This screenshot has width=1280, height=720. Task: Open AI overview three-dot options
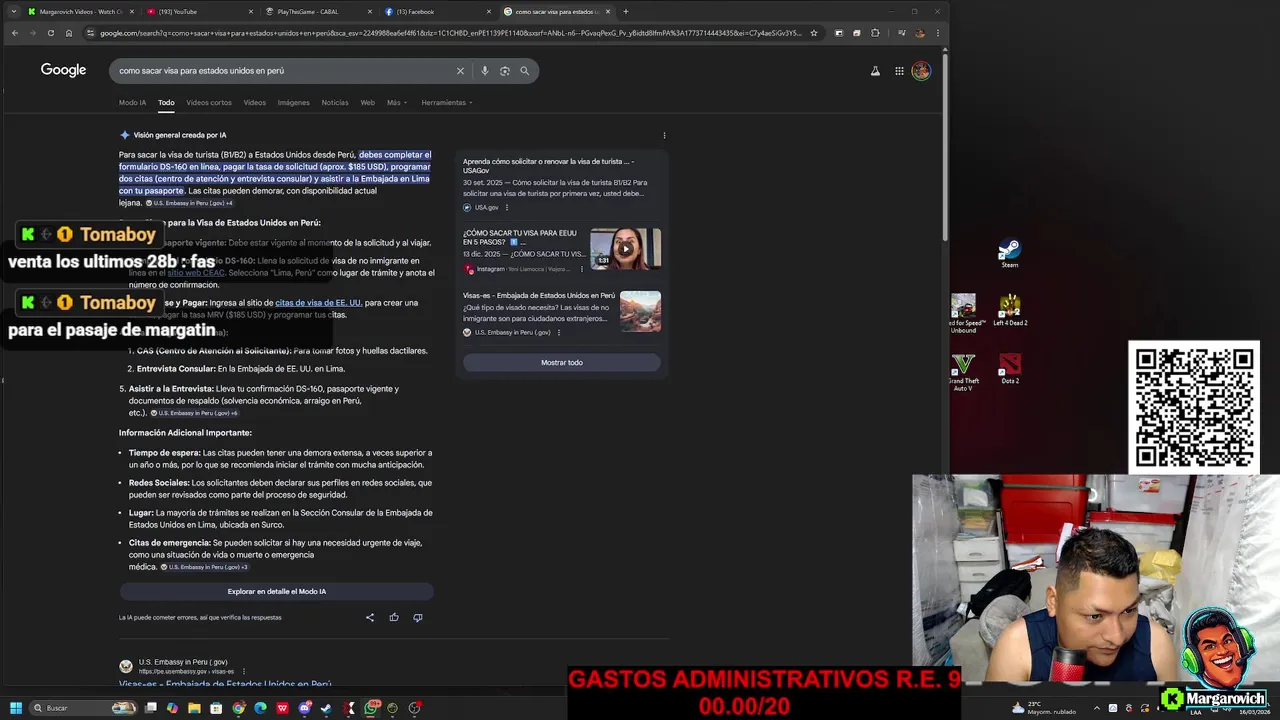coord(664,135)
